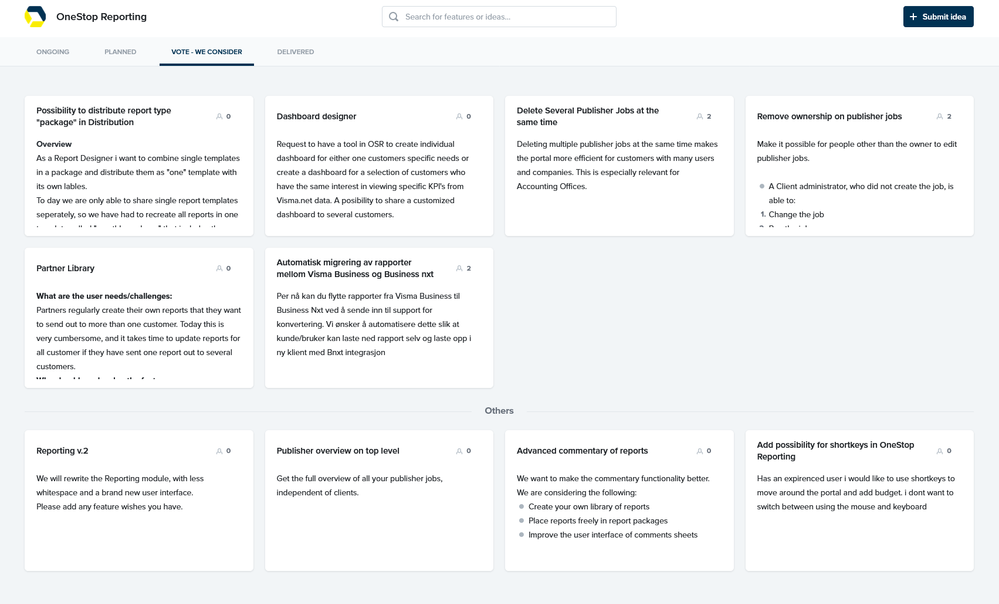Click the voter icon on Automatisk migrering card

[x=458, y=268]
